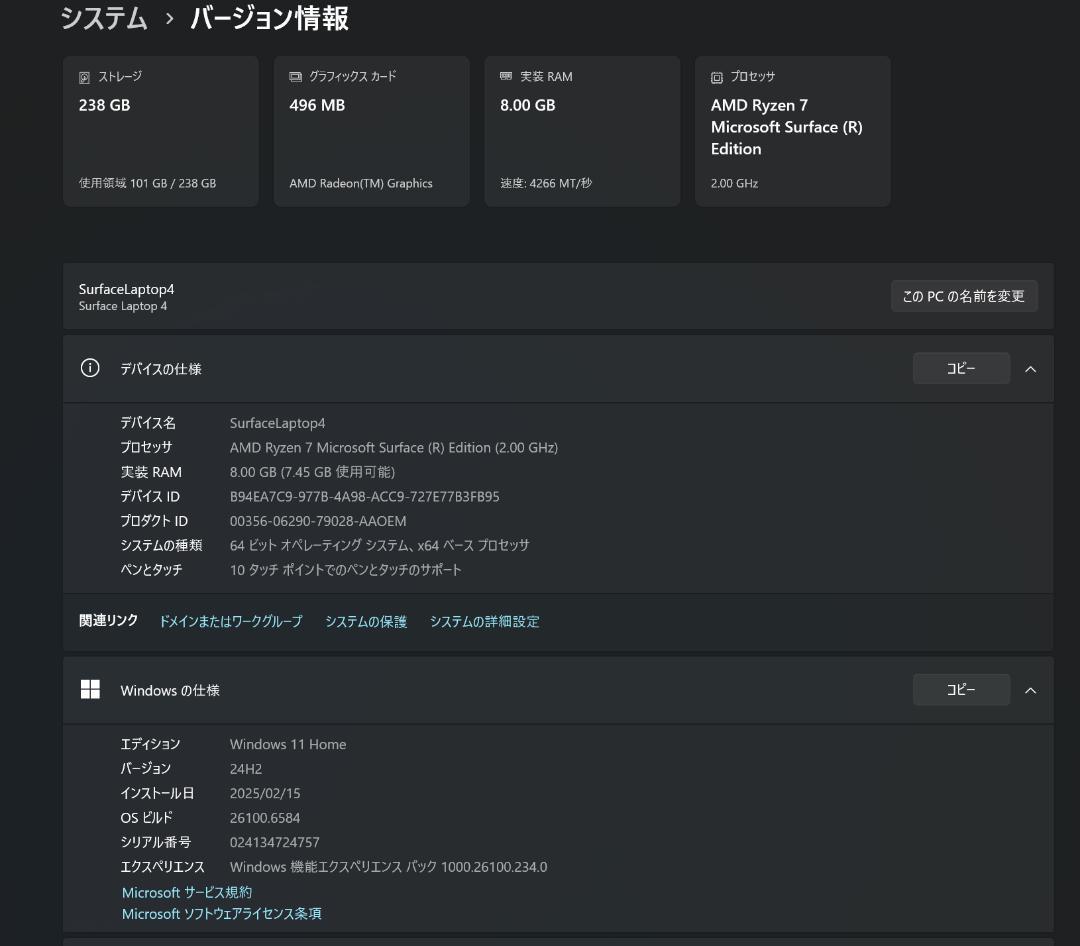Screen dimensions: 1080x946
Task: Click the Windows logo beside Windows の仕様
Action: point(90,689)
